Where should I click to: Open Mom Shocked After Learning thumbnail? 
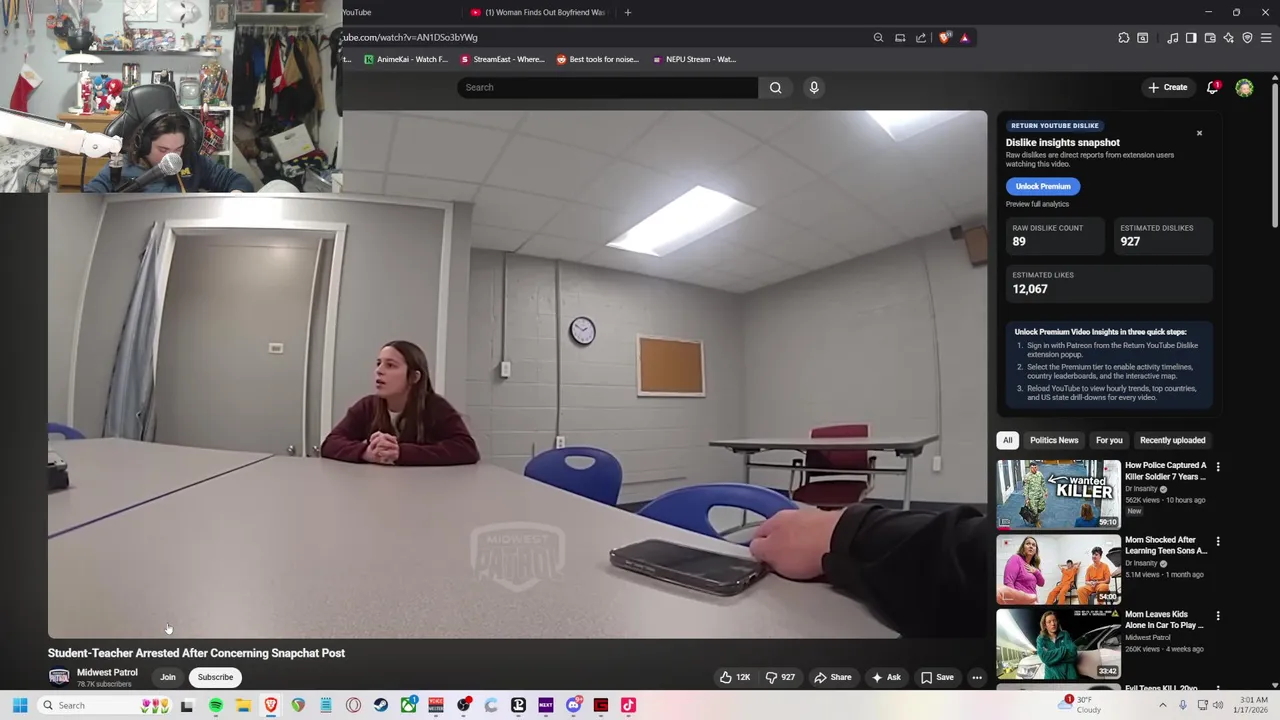pyautogui.click(x=1058, y=569)
